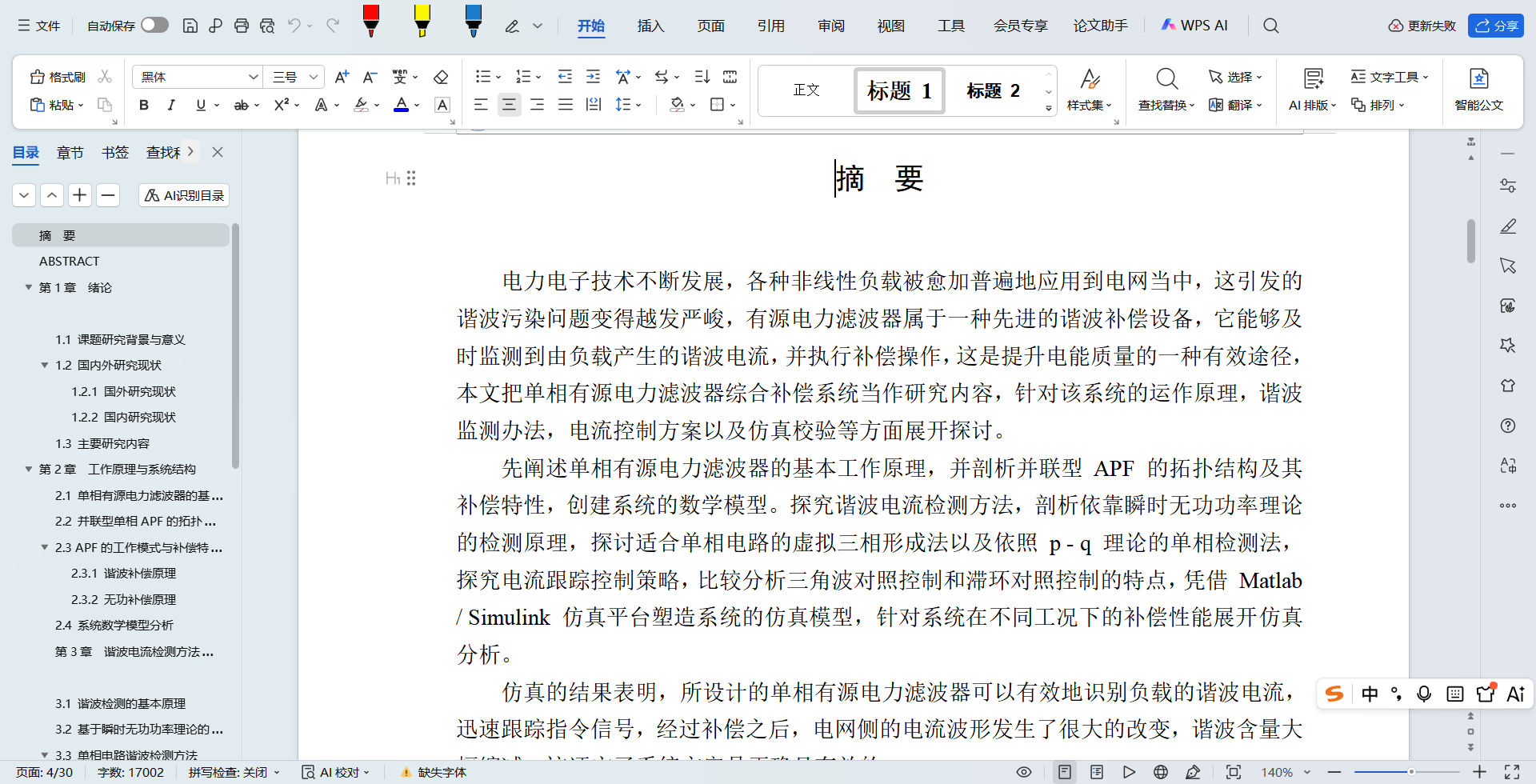Open the 查找替换 tool

pos(1166,90)
